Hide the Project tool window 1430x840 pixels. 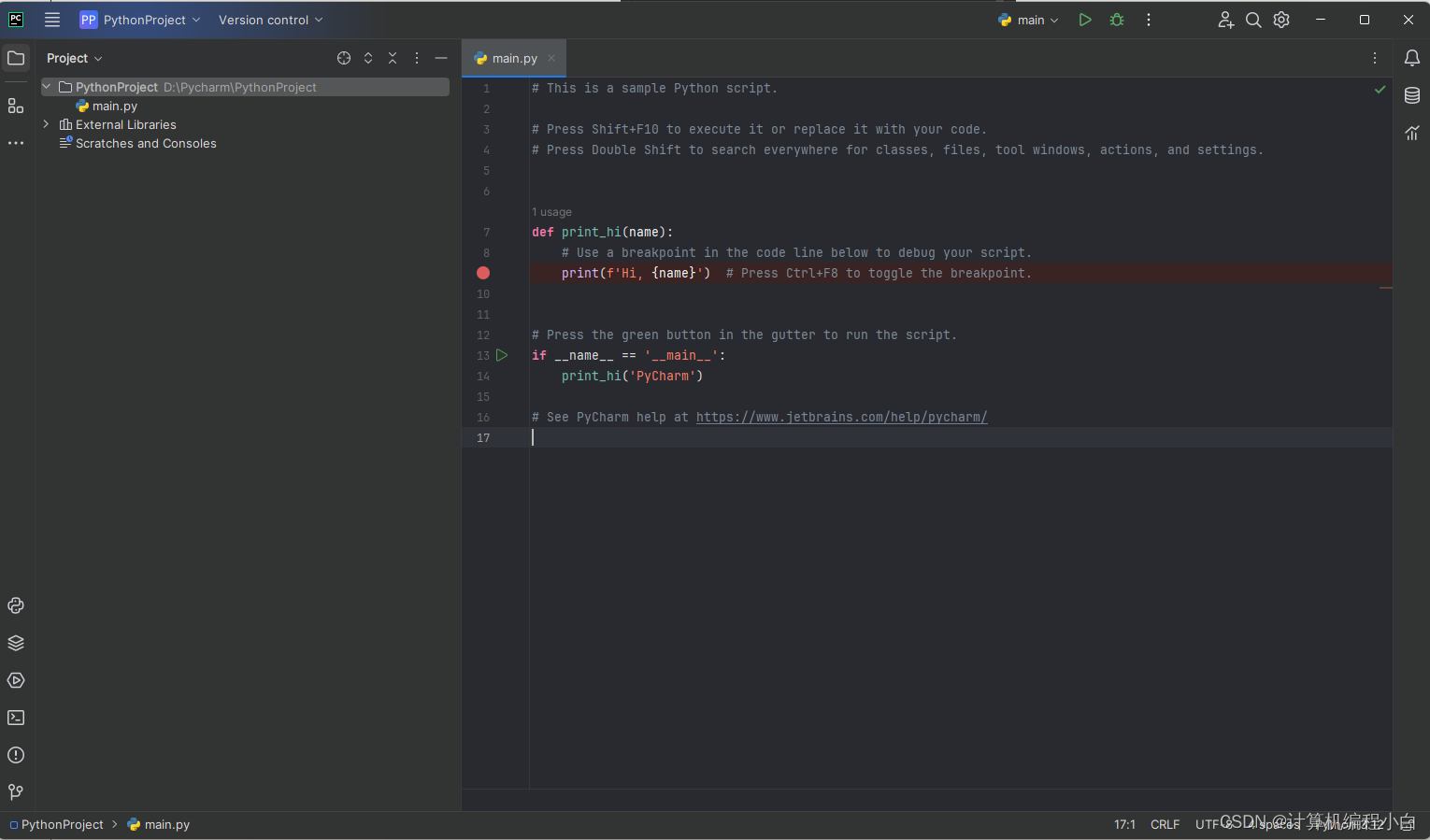click(441, 58)
